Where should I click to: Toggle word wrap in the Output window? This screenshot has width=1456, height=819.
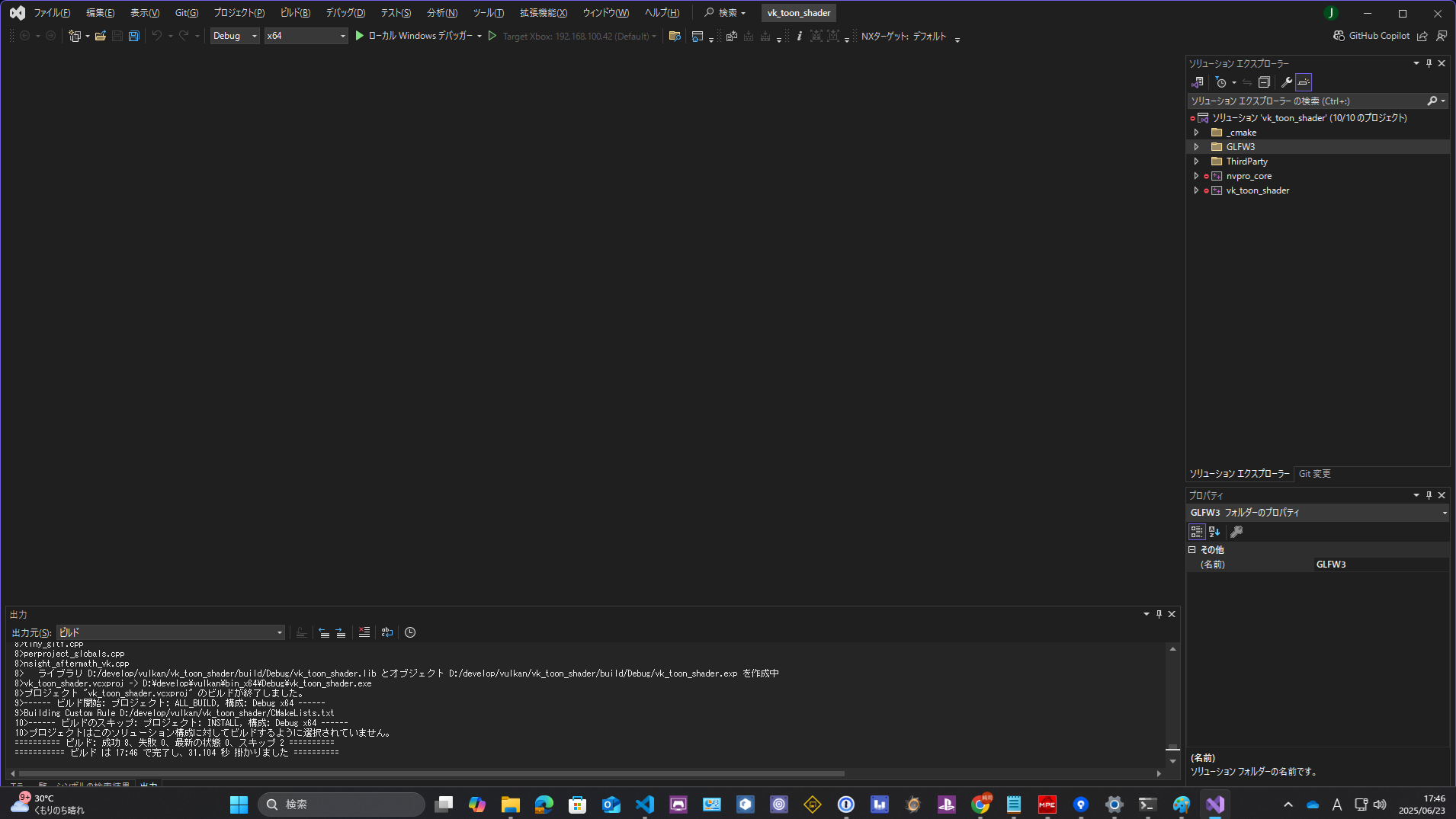click(x=387, y=632)
